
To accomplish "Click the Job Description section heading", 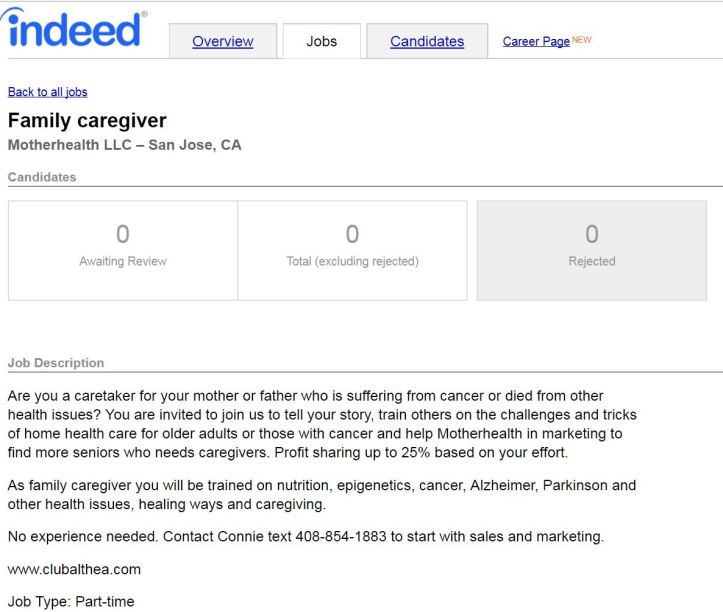I will click(55, 362).
